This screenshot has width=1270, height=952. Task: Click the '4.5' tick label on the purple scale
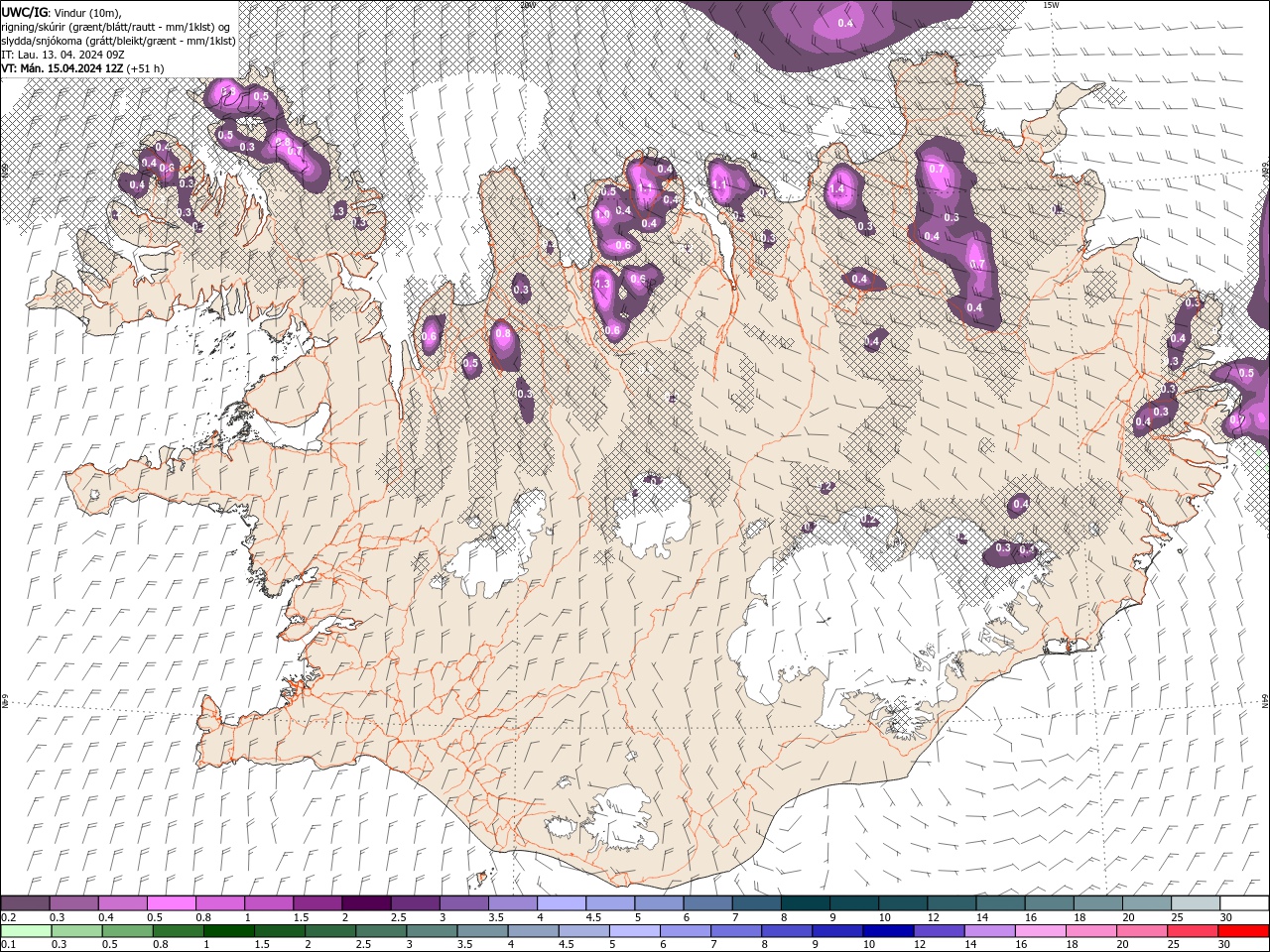coord(593,917)
